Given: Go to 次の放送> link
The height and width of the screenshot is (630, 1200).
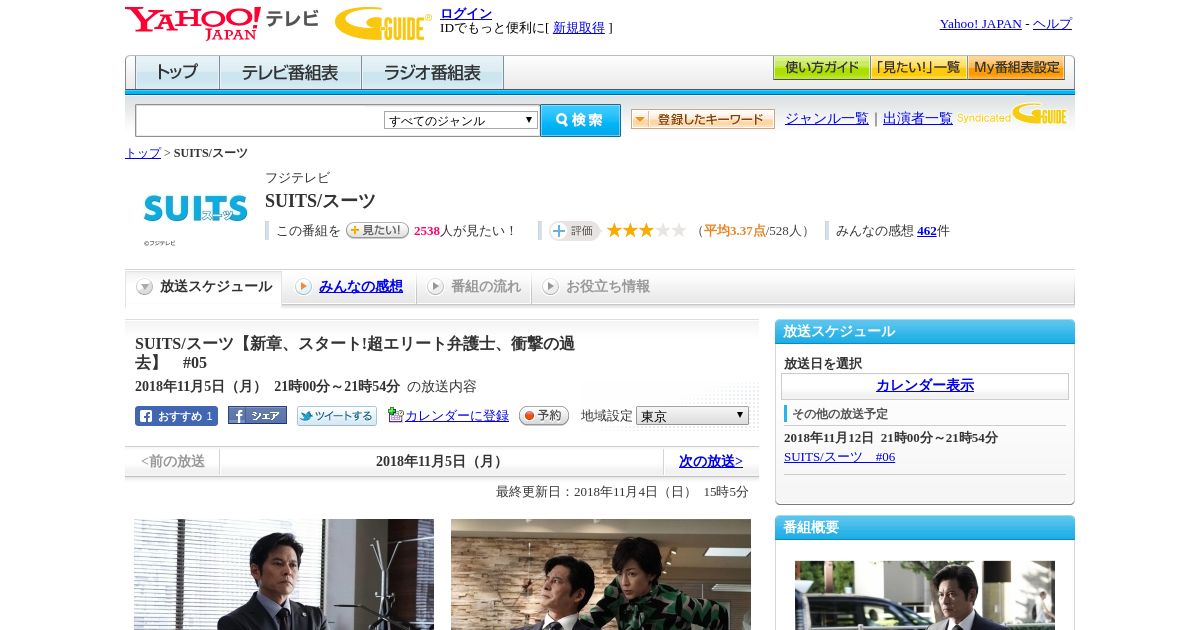Looking at the screenshot, I should pos(711,461).
